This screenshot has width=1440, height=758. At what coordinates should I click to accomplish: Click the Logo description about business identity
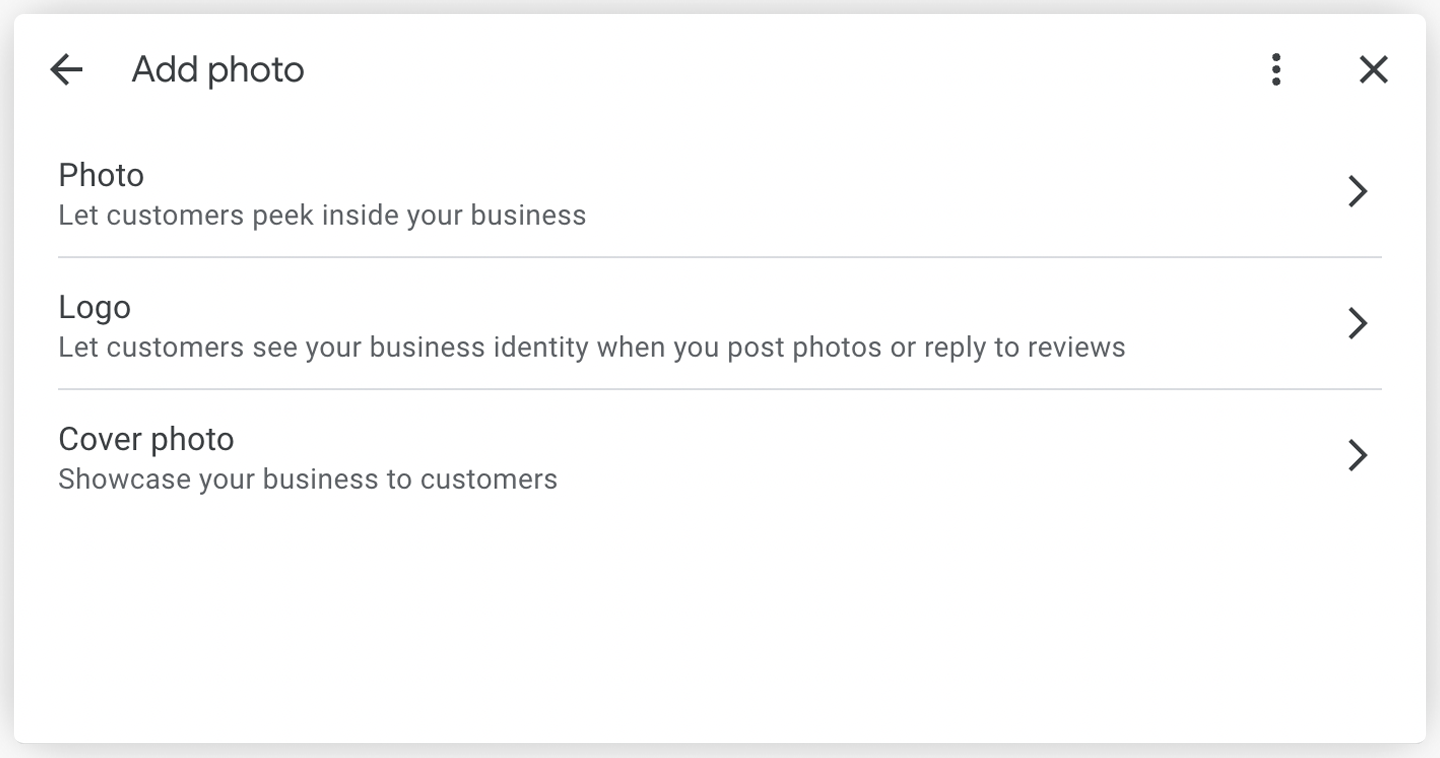(x=591, y=348)
